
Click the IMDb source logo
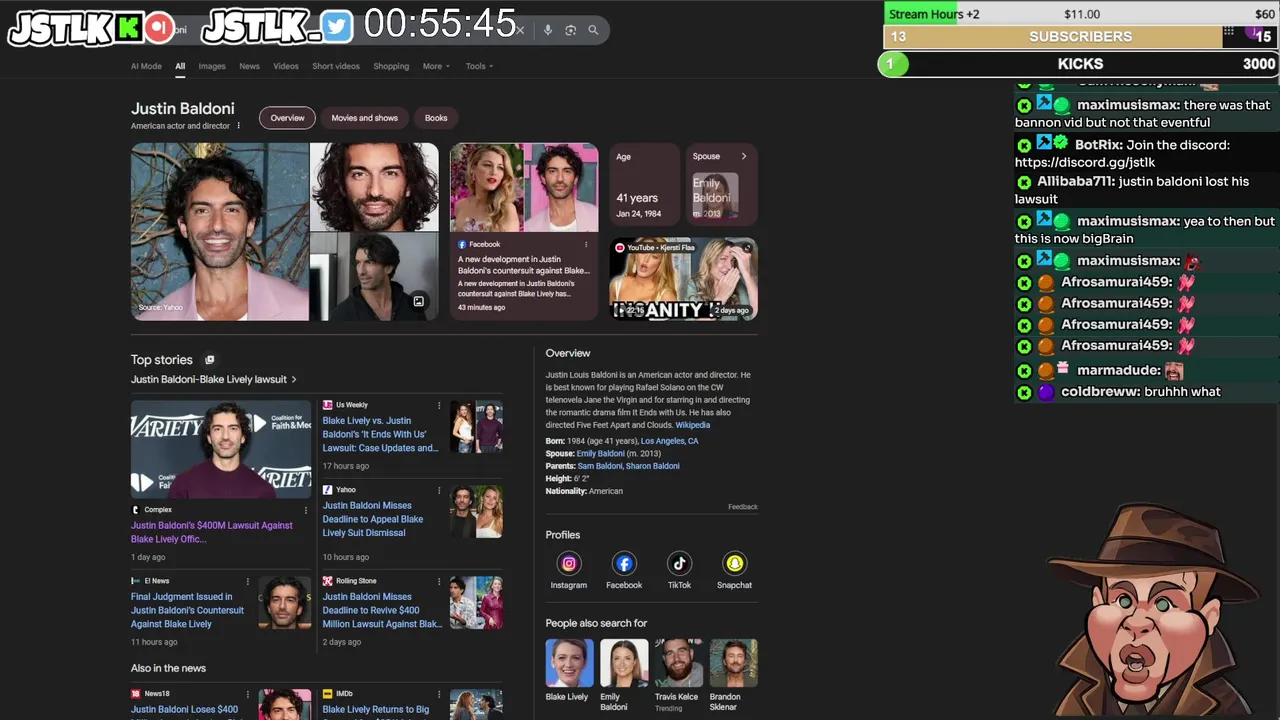point(327,693)
